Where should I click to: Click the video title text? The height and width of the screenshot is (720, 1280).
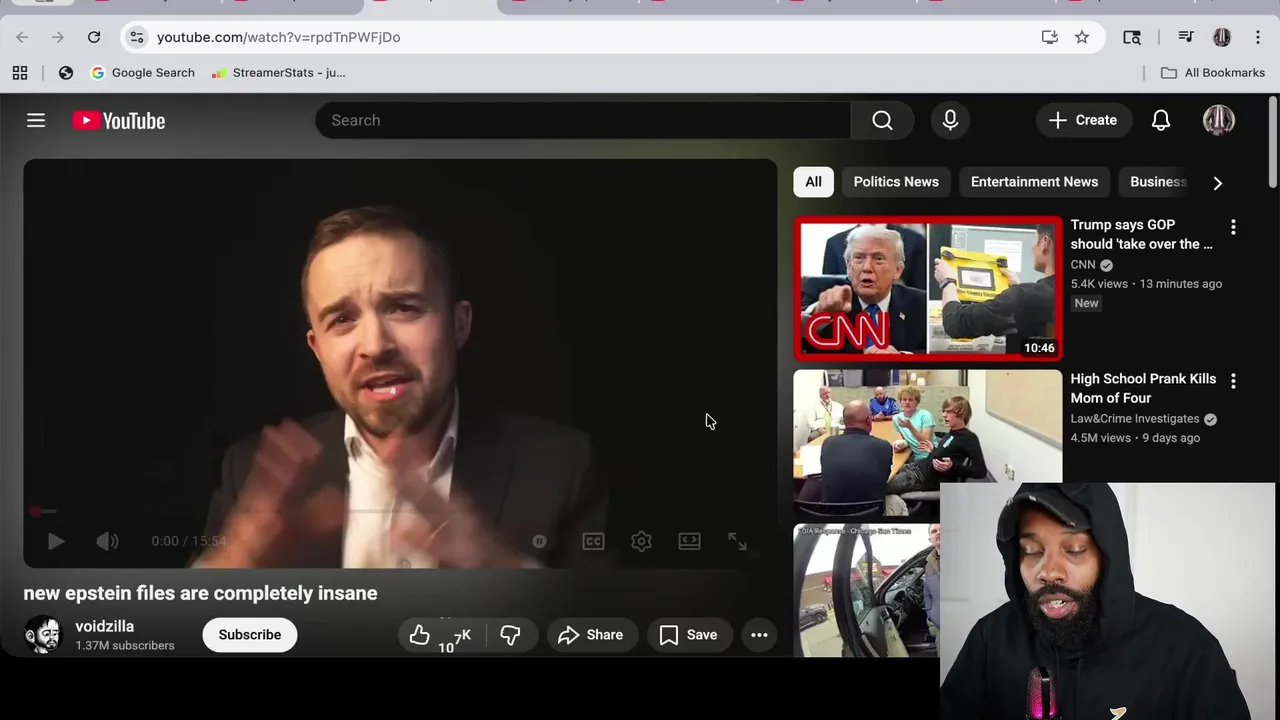200,593
